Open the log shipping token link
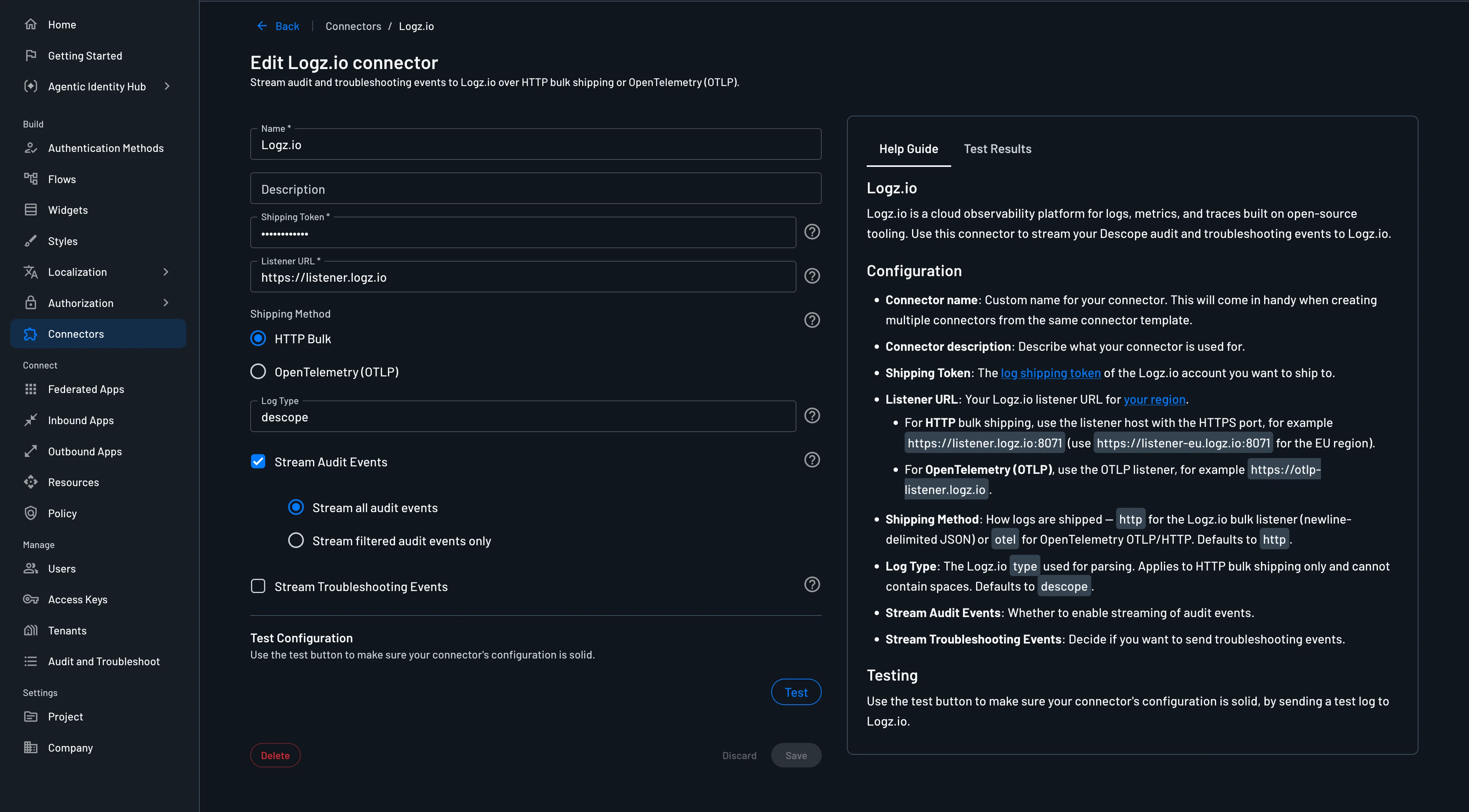The width and height of the screenshot is (1469, 812). point(1050,373)
